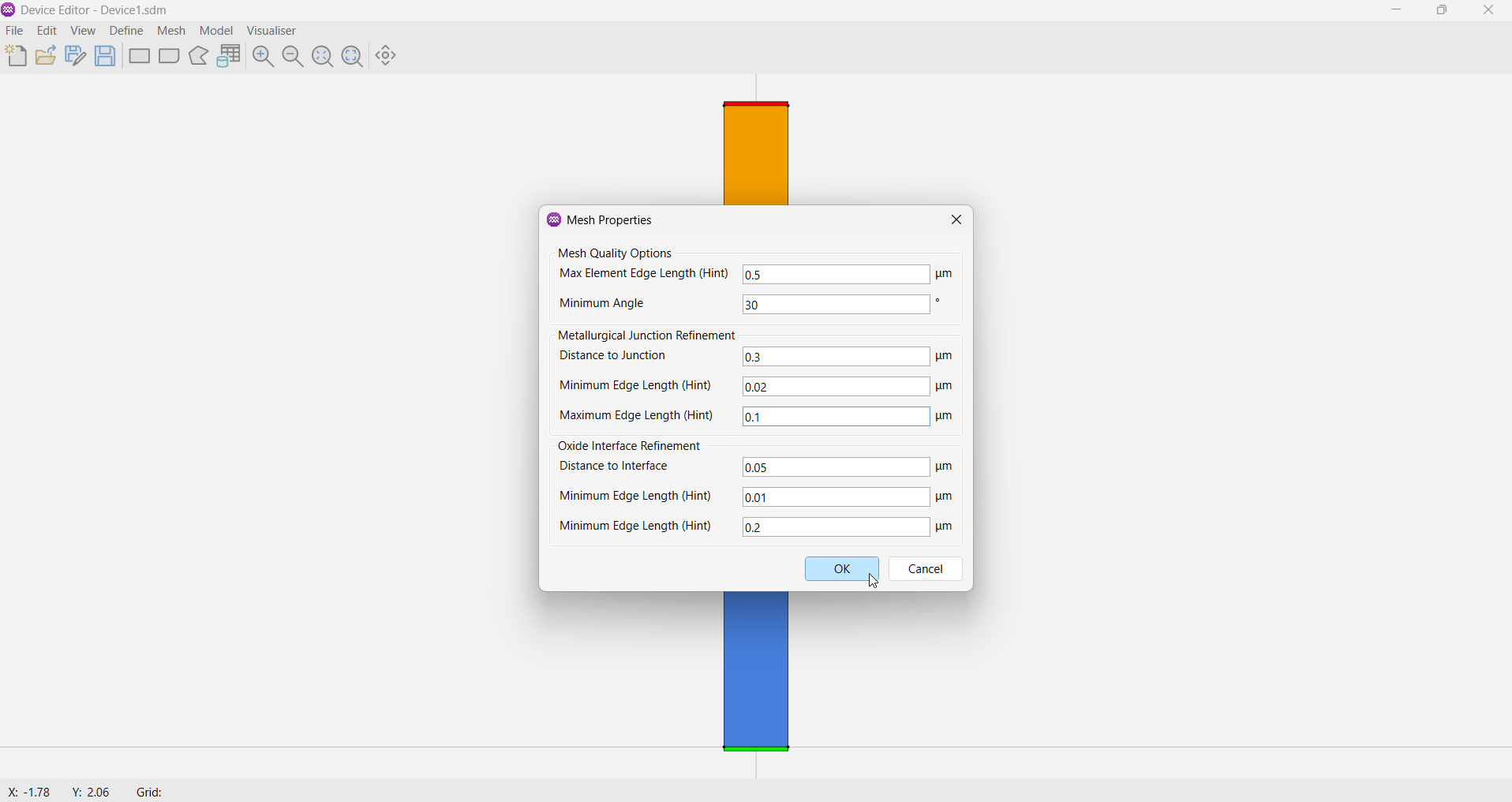Select the rounded rectangle tool

click(170, 57)
